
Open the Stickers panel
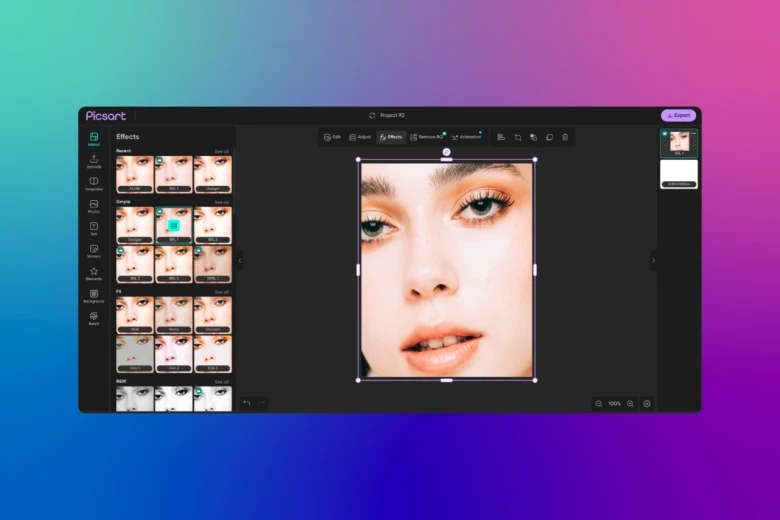(x=94, y=250)
